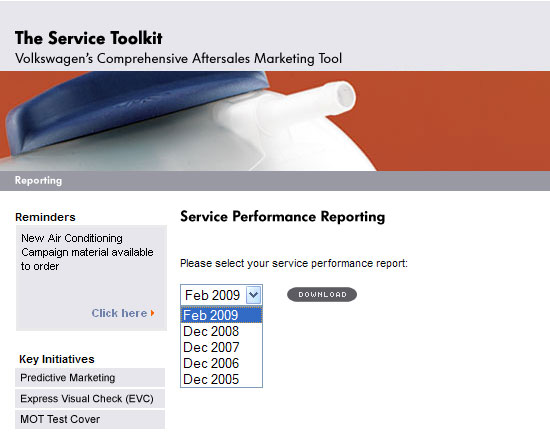Click the iron banner image
Image resolution: width=550 pixels, height=446 pixels.
[x=275, y=121]
